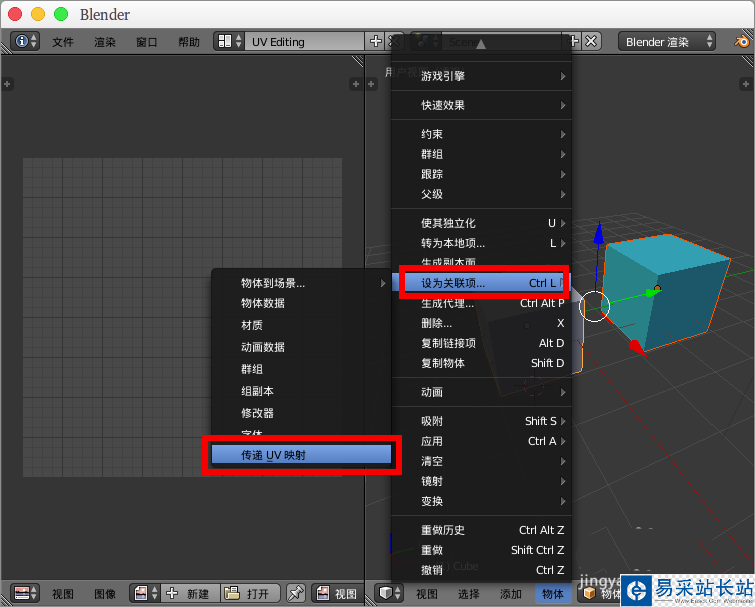Delete the current scene with X

coord(591,41)
